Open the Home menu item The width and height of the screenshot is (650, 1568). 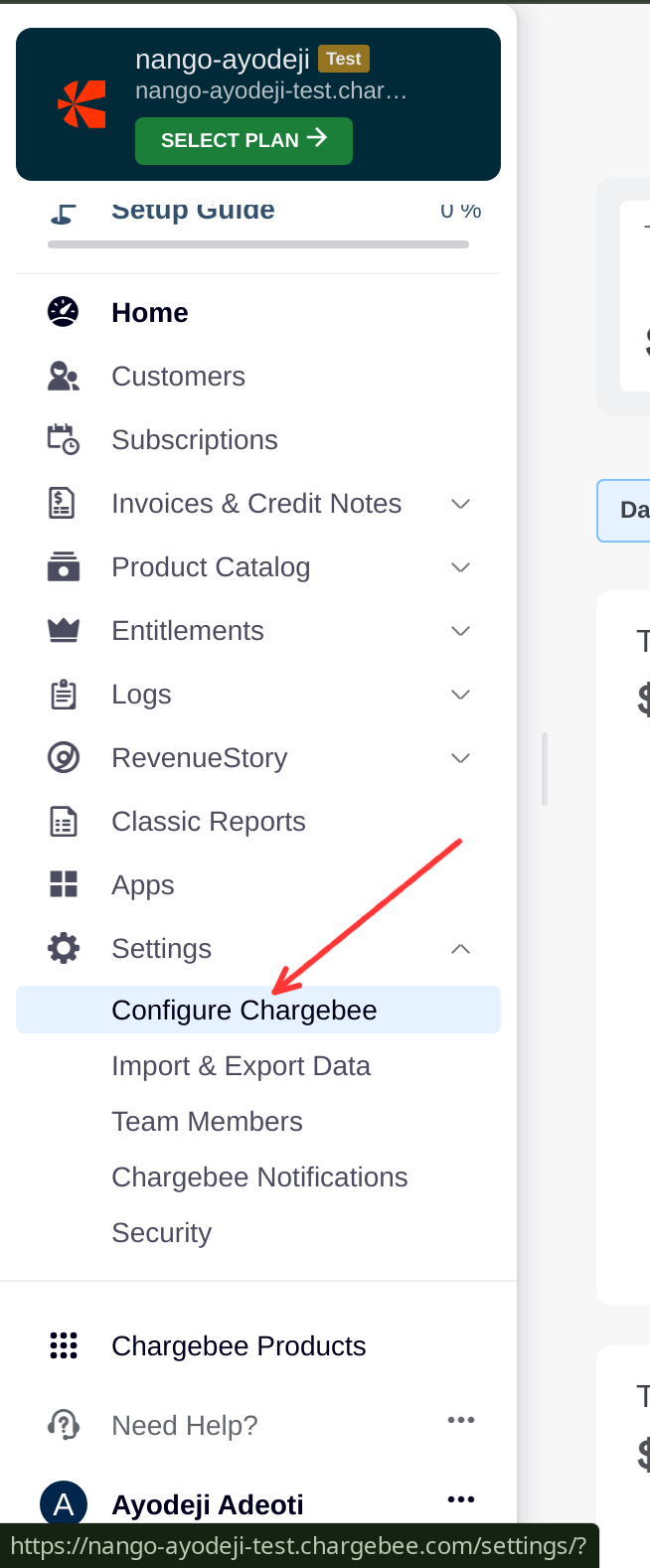258,312
